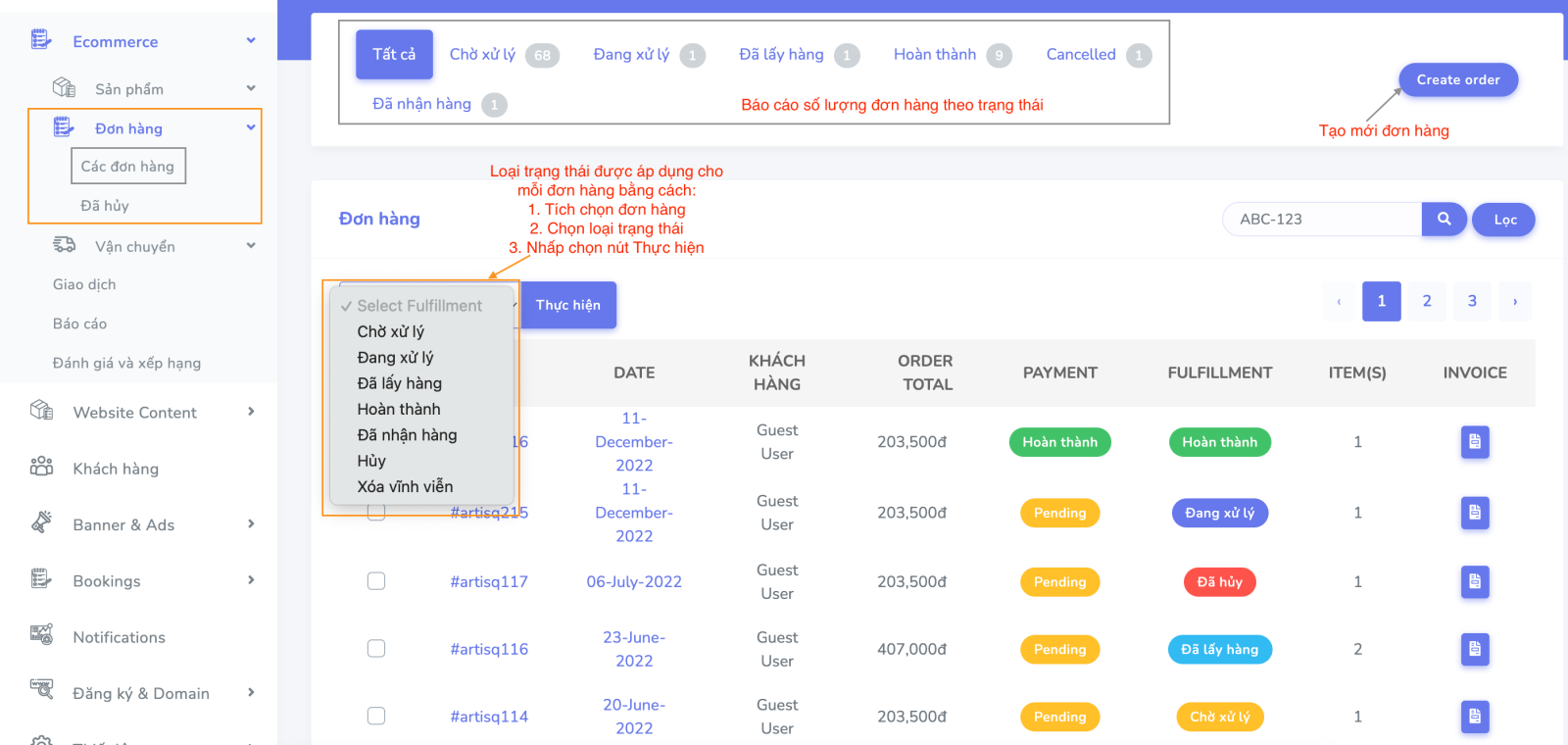The height and width of the screenshot is (745, 1568).
Task: Collapse the Ecommerce section chevron
Action: 251,41
